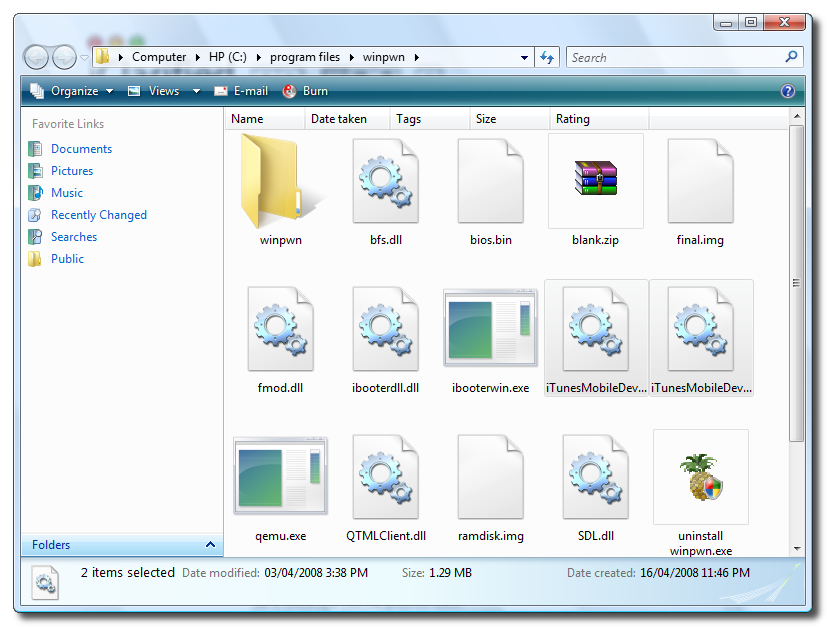
Task: Click the vertical scrollbar down arrow
Action: point(796,549)
